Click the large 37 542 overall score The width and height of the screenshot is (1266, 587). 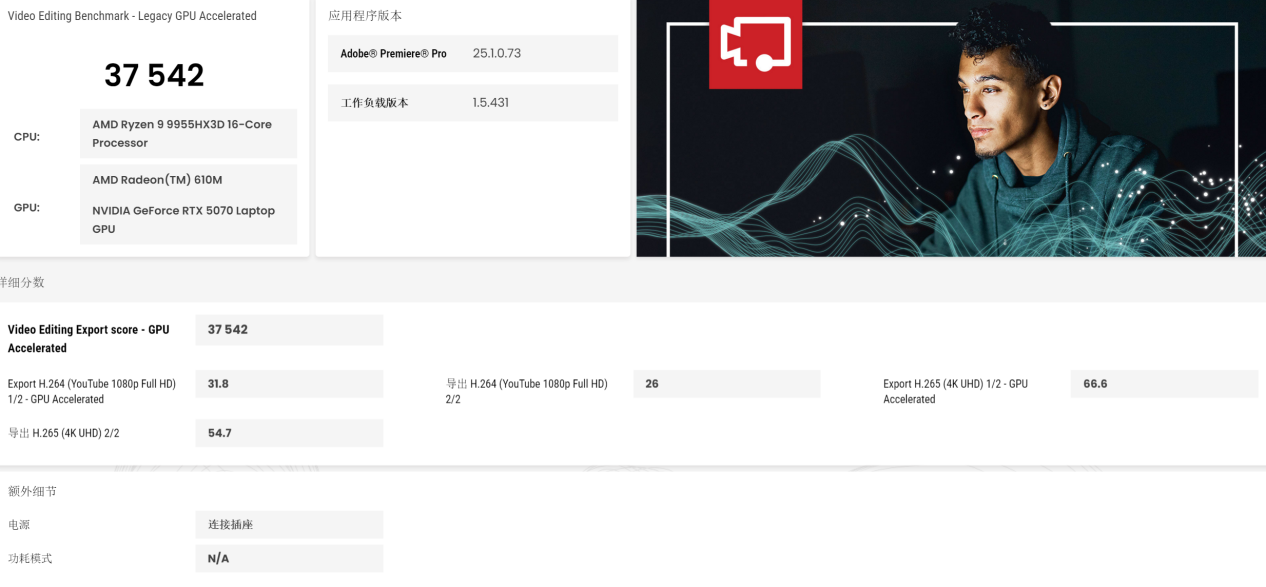tap(154, 75)
